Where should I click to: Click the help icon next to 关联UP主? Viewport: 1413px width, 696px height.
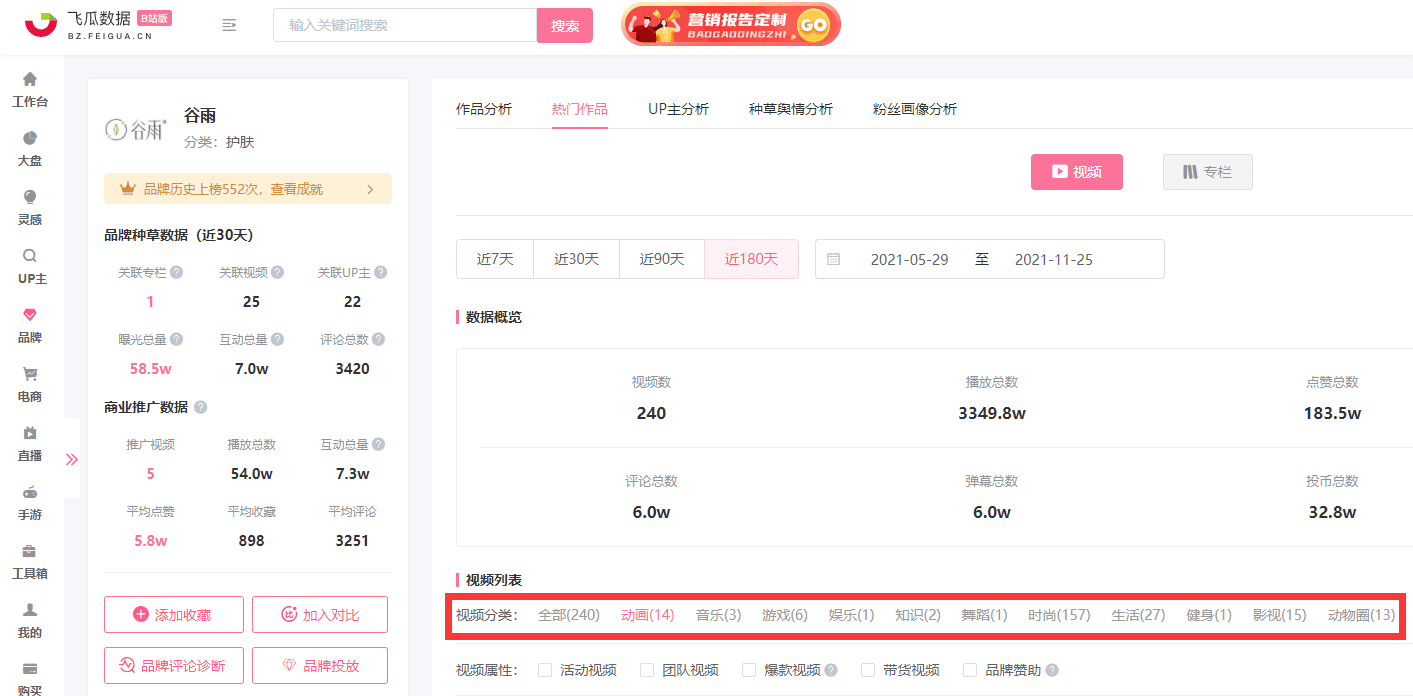point(380,272)
